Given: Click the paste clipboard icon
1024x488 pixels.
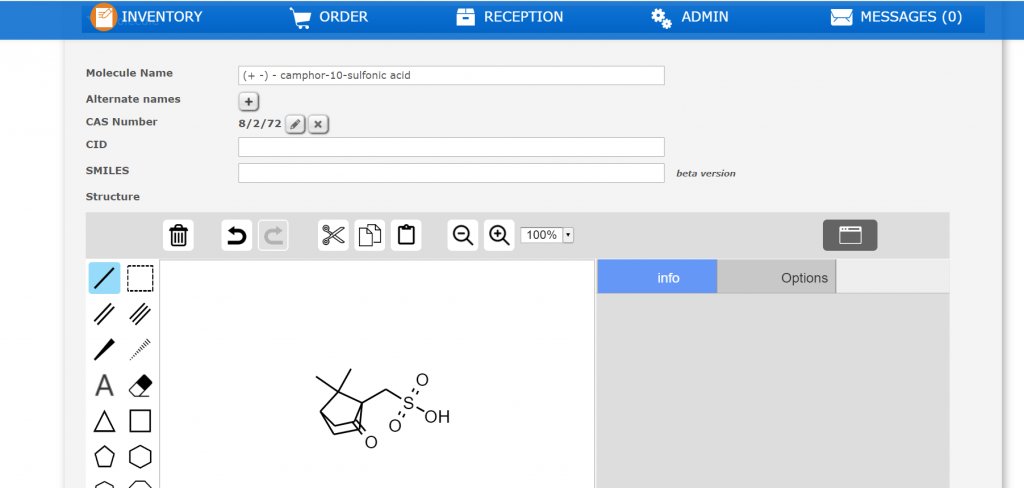Looking at the screenshot, I should click(405, 235).
